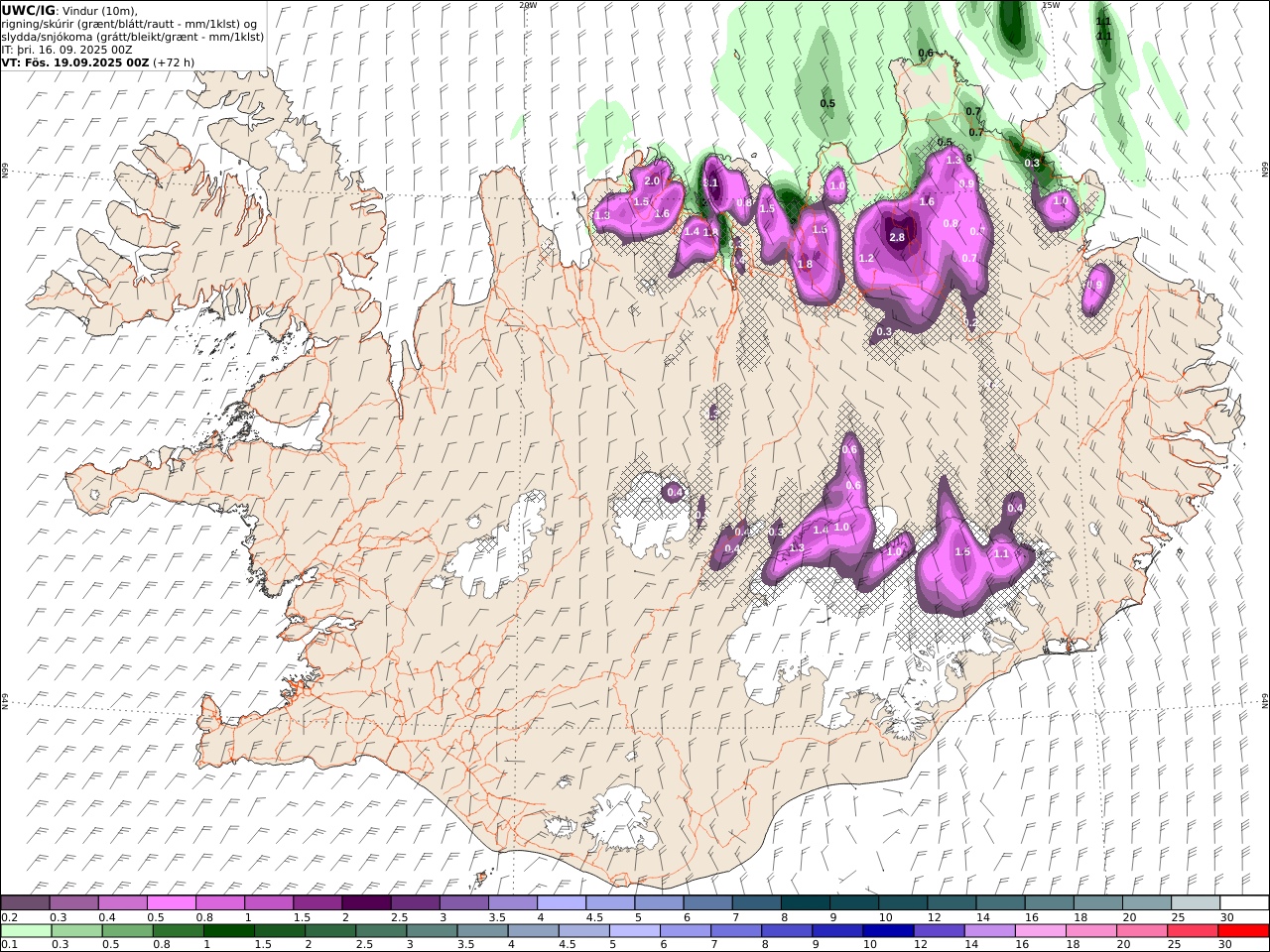Click the valid time 'VT: Fös. 19.09.2025 00Z'
Image resolution: width=1270 pixels, height=952 pixels.
tap(75, 61)
